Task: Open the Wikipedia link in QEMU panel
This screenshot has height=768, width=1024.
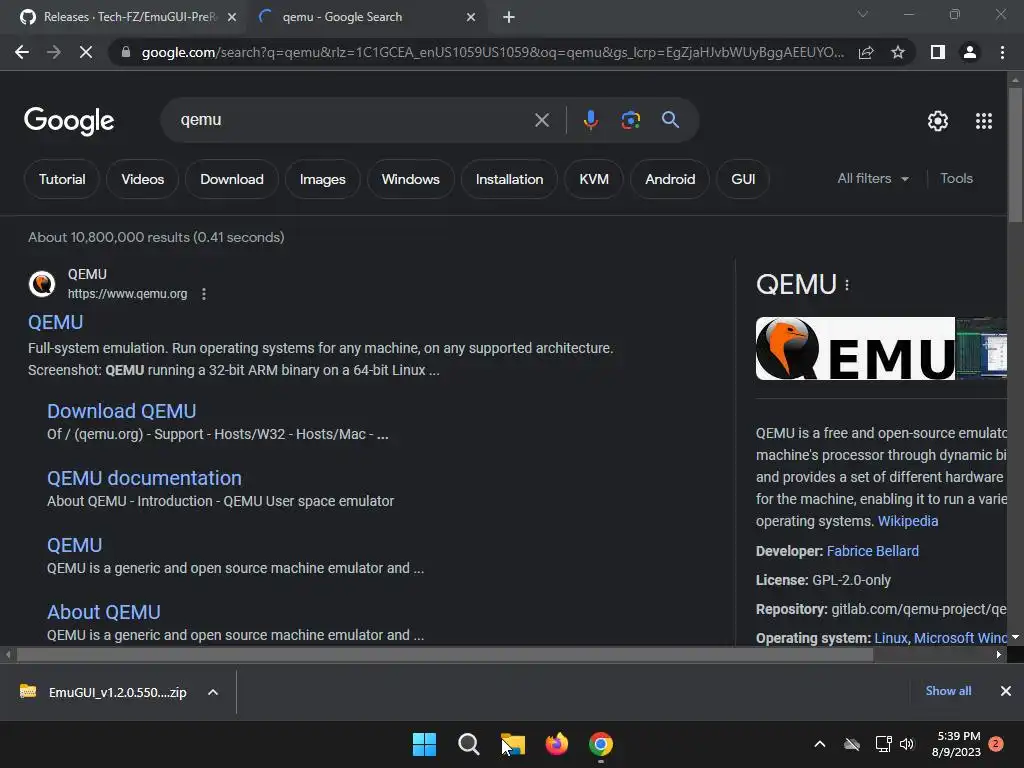Action: click(x=908, y=521)
